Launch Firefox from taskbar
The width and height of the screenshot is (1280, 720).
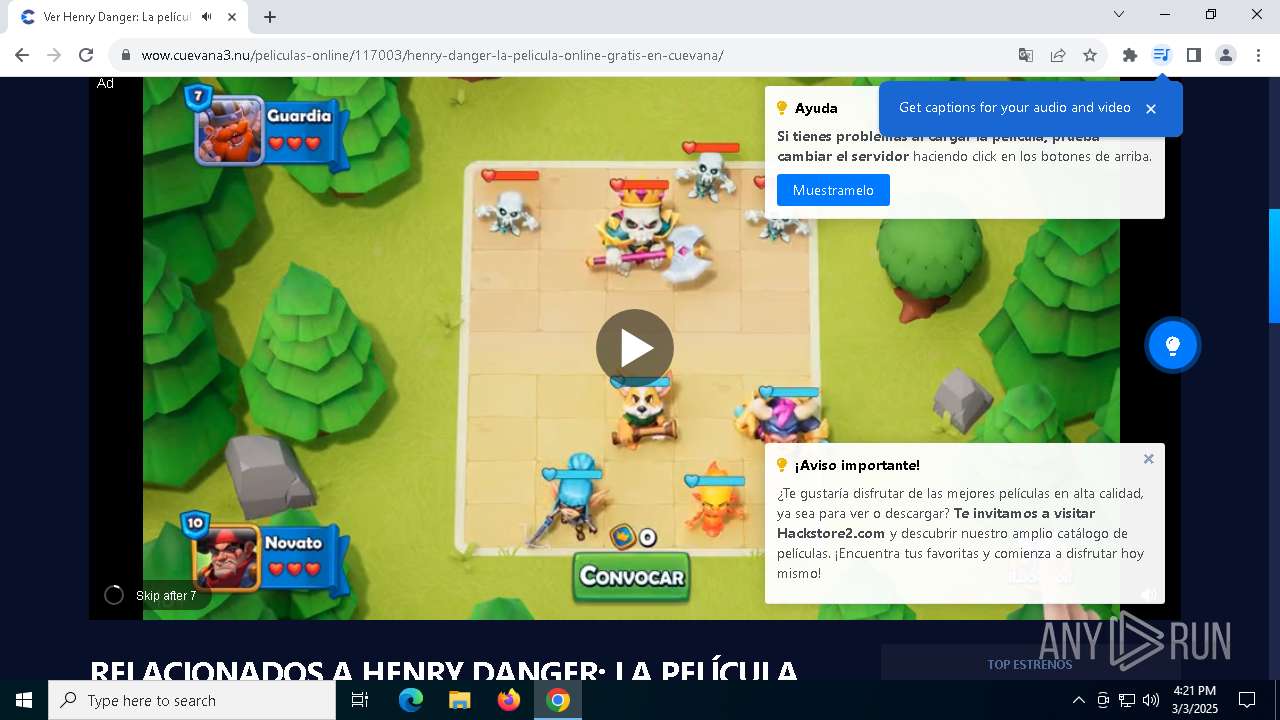click(509, 700)
